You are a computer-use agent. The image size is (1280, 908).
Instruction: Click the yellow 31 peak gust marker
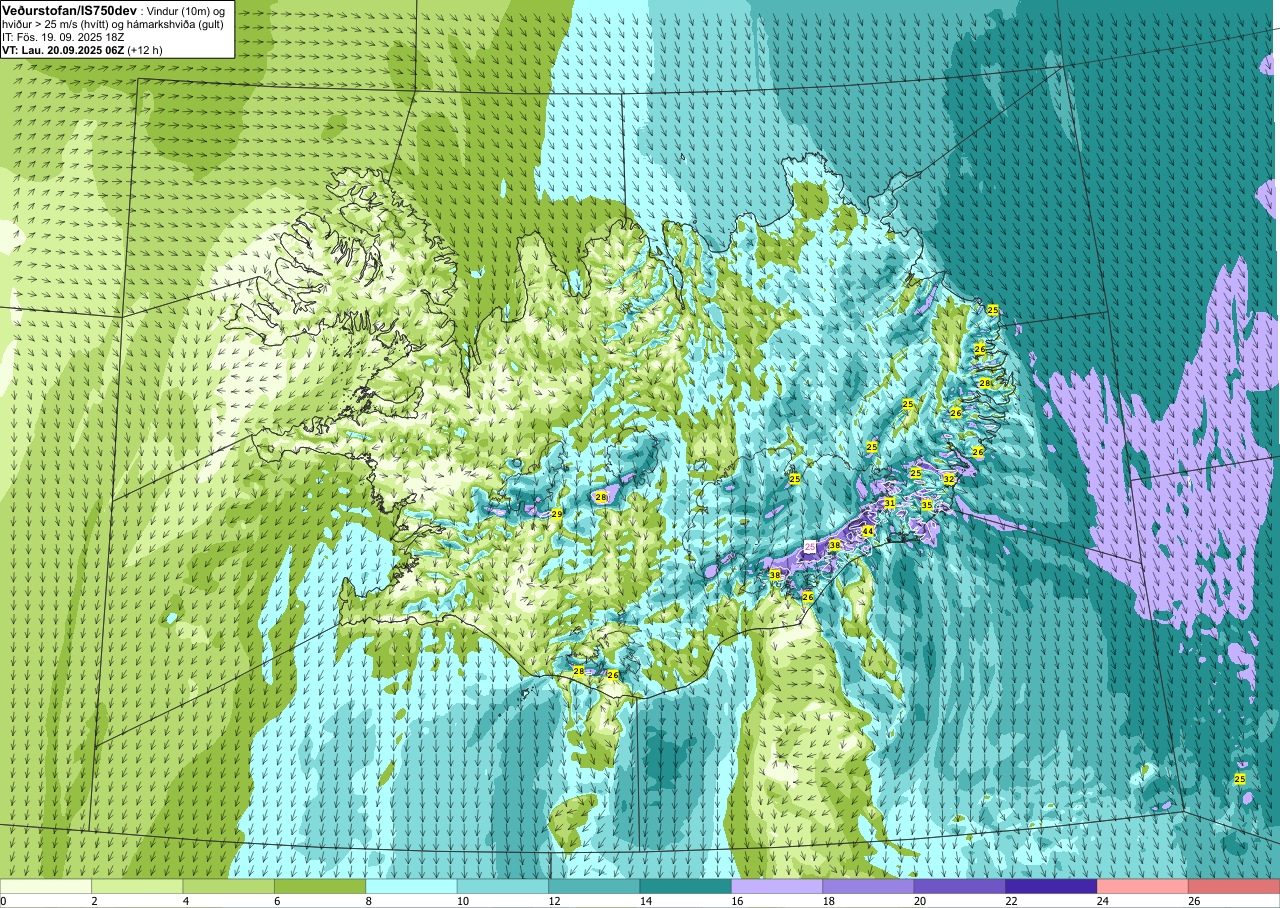pyautogui.click(x=889, y=502)
